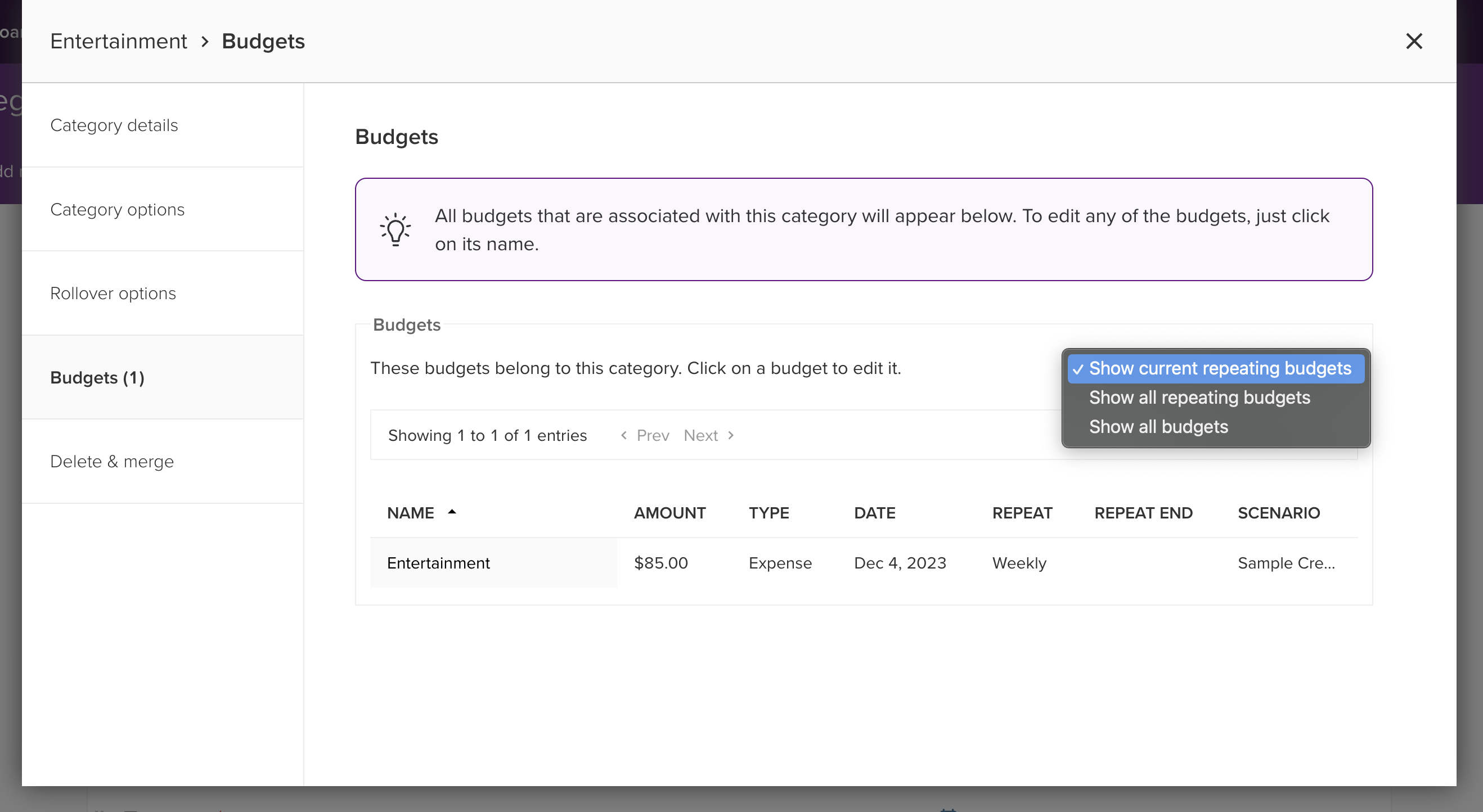Viewport: 1483px width, 812px height.
Task: Open the Category details tab
Action: click(x=114, y=125)
